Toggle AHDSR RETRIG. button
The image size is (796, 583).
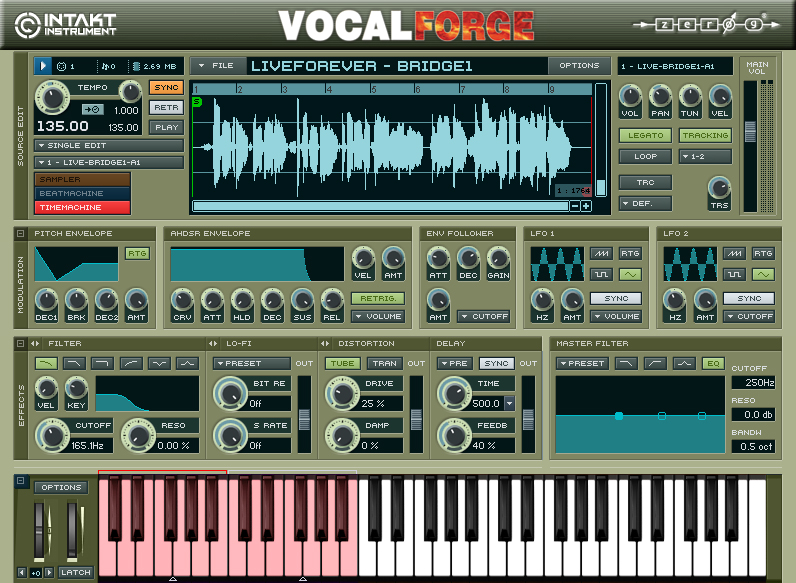[378, 298]
